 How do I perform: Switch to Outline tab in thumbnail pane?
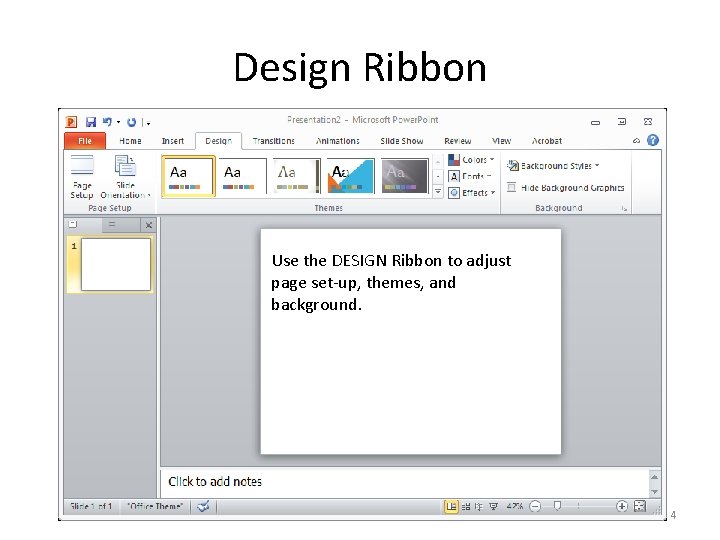click(x=112, y=225)
